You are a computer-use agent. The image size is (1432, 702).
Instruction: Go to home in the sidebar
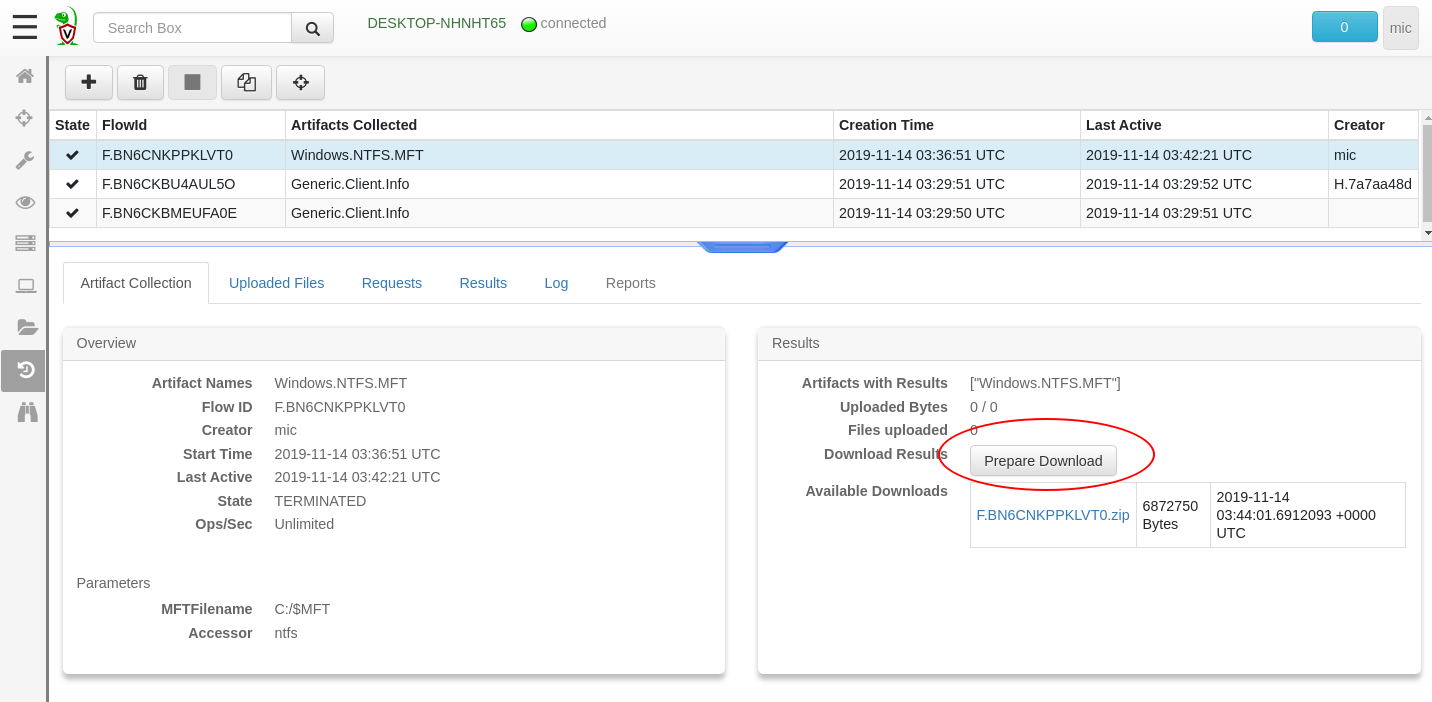[25, 76]
